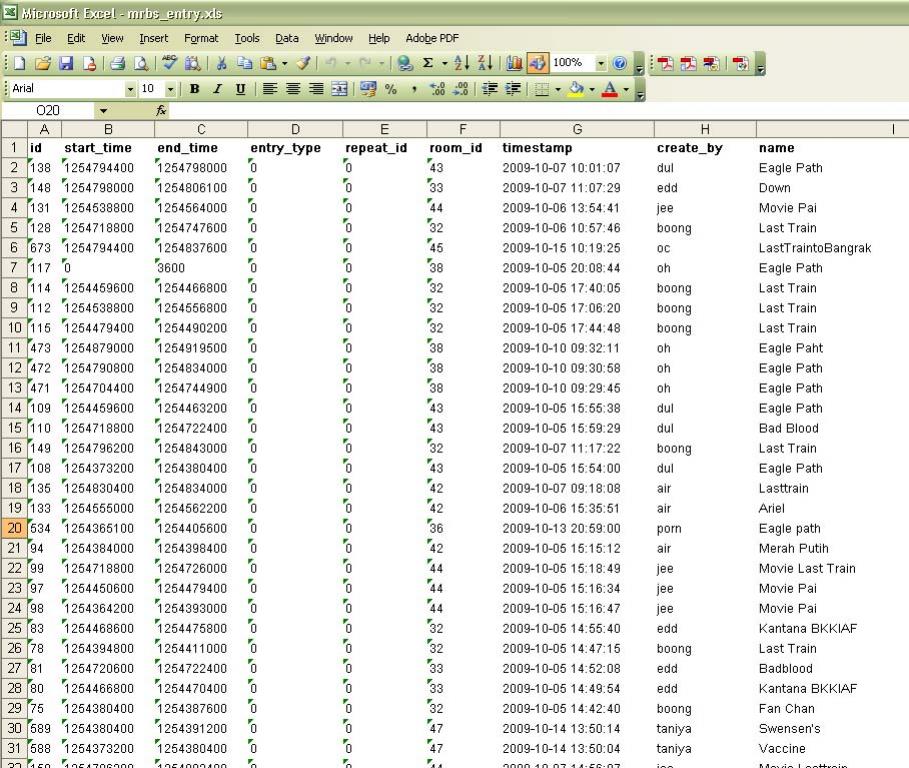The image size is (909, 768).
Task: Run the ABC spelling check
Action: (x=169, y=63)
